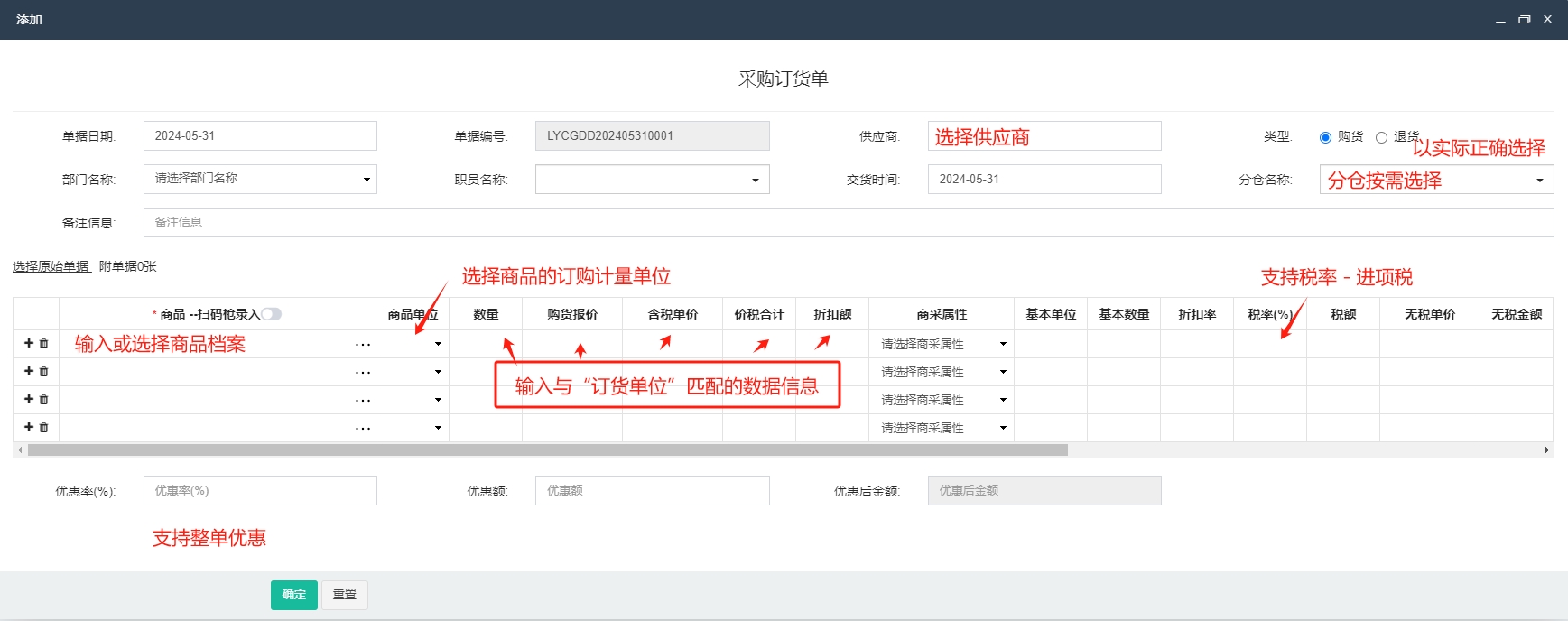Screen dimensions: 1568x621
Task: Click the 选择原始单据 link
Action: [x=51, y=266]
